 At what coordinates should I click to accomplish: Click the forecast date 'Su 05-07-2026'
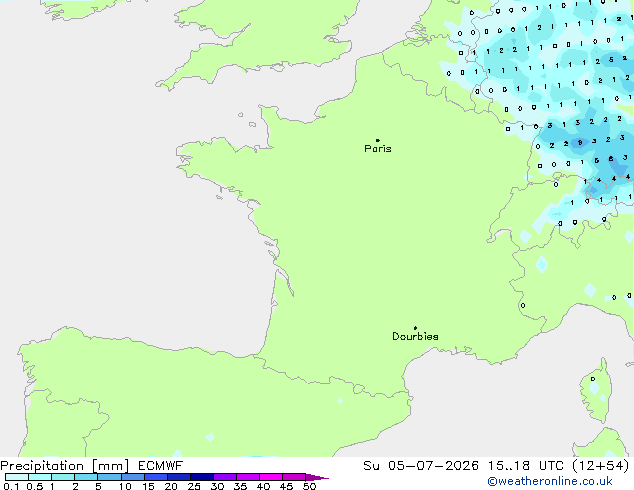click(421, 466)
